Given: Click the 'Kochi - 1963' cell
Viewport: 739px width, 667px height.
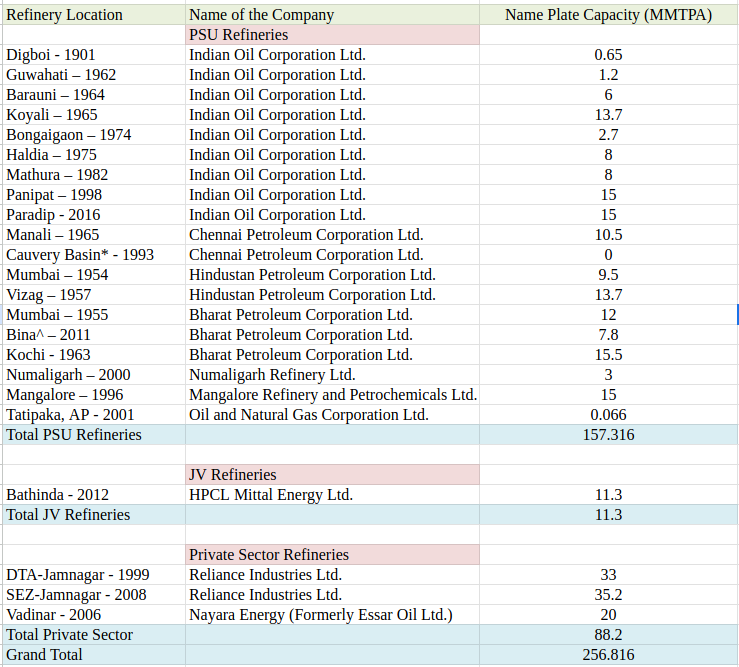Looking at the screenshot, I should (94, 355).
